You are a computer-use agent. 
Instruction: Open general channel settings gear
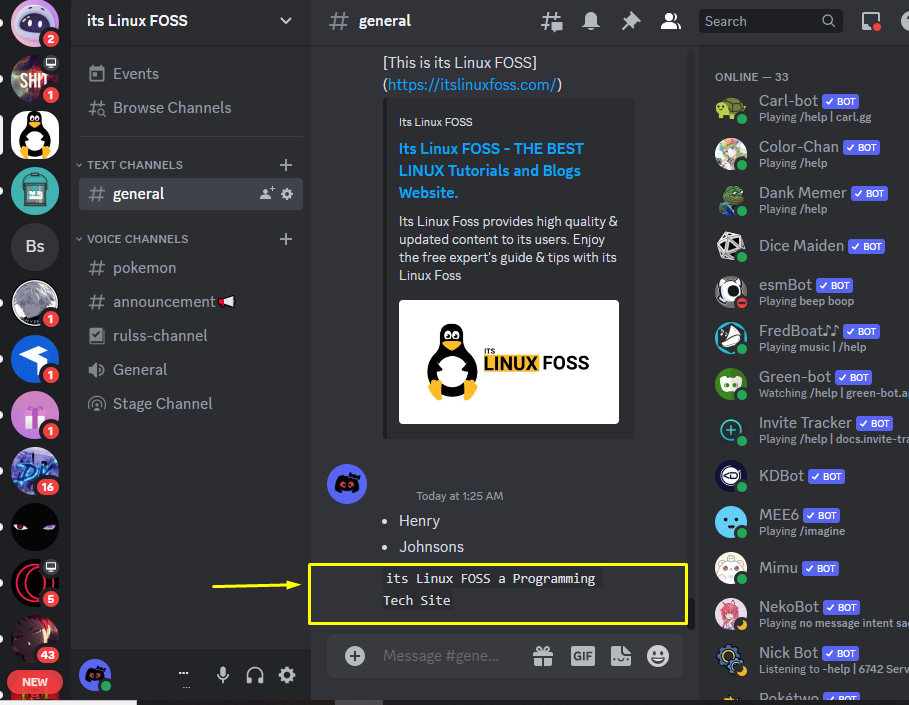(x=288, y=194)
